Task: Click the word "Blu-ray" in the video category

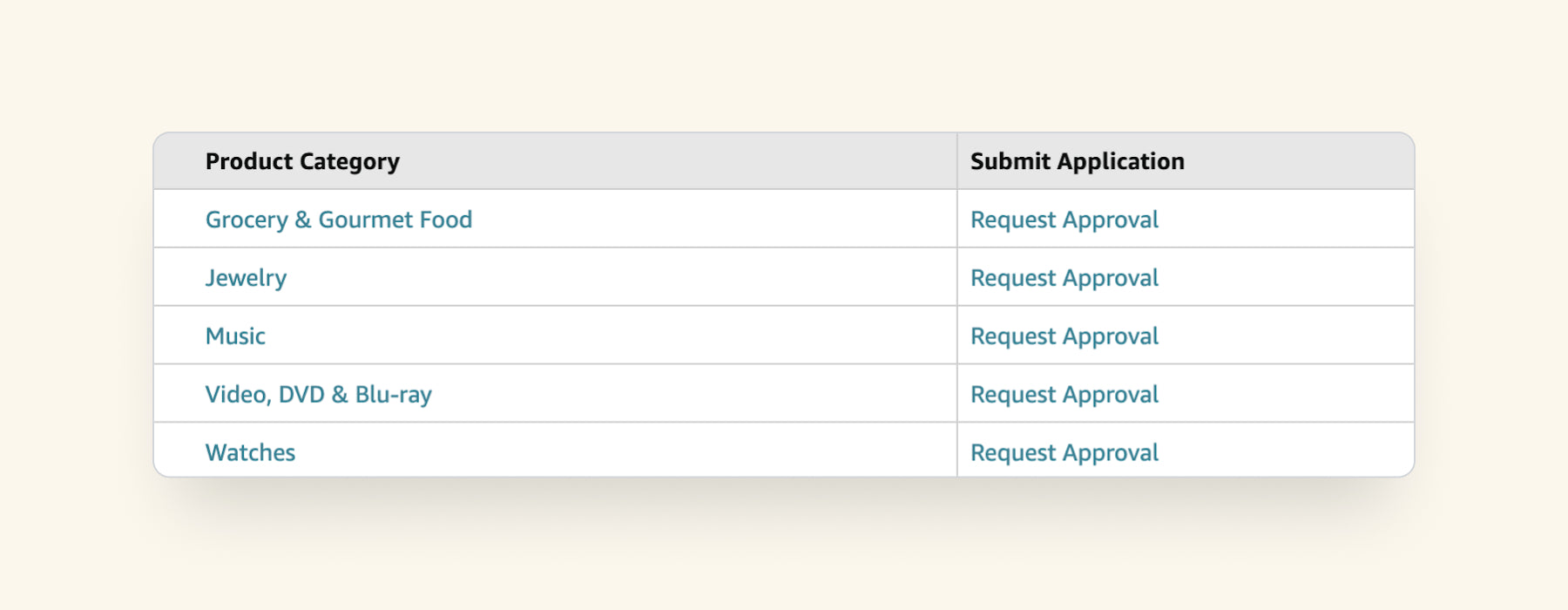Action: (393, 395)
